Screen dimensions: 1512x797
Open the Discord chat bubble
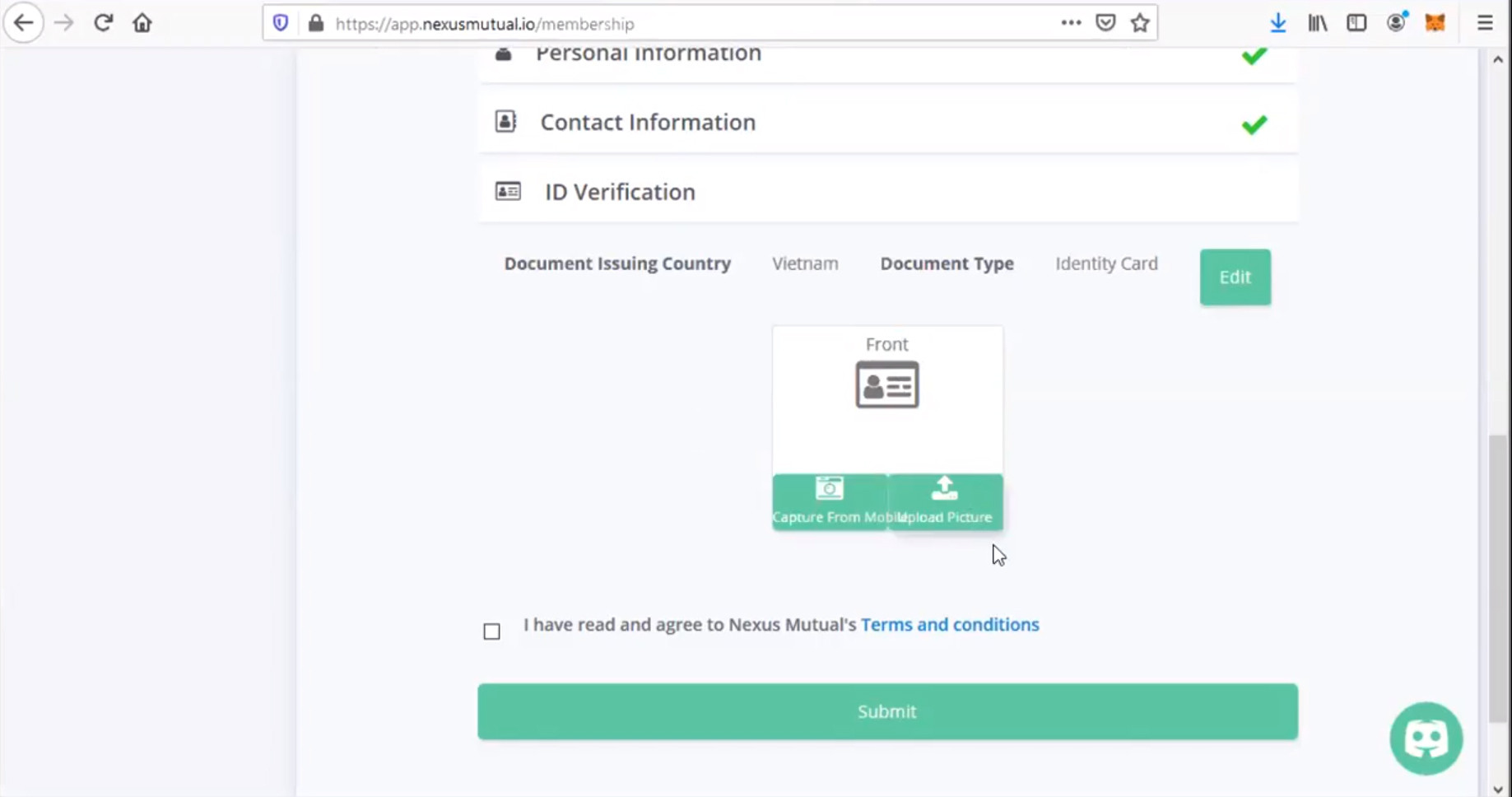coord(1426,739)
